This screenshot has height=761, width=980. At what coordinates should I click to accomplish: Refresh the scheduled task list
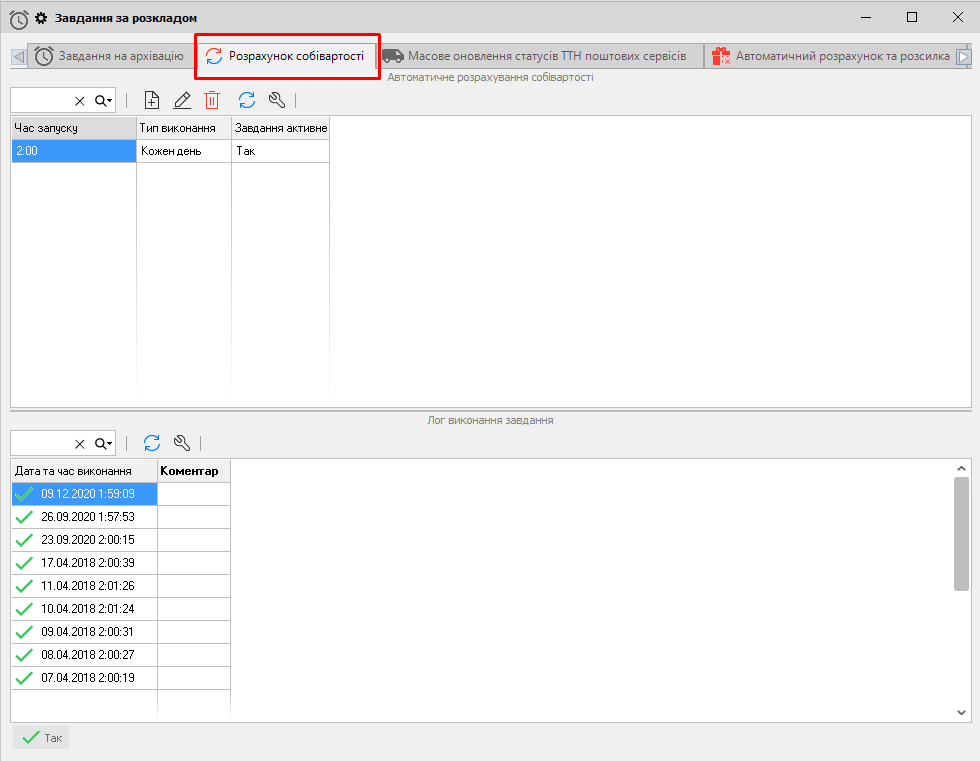click(x=246, y=100)
